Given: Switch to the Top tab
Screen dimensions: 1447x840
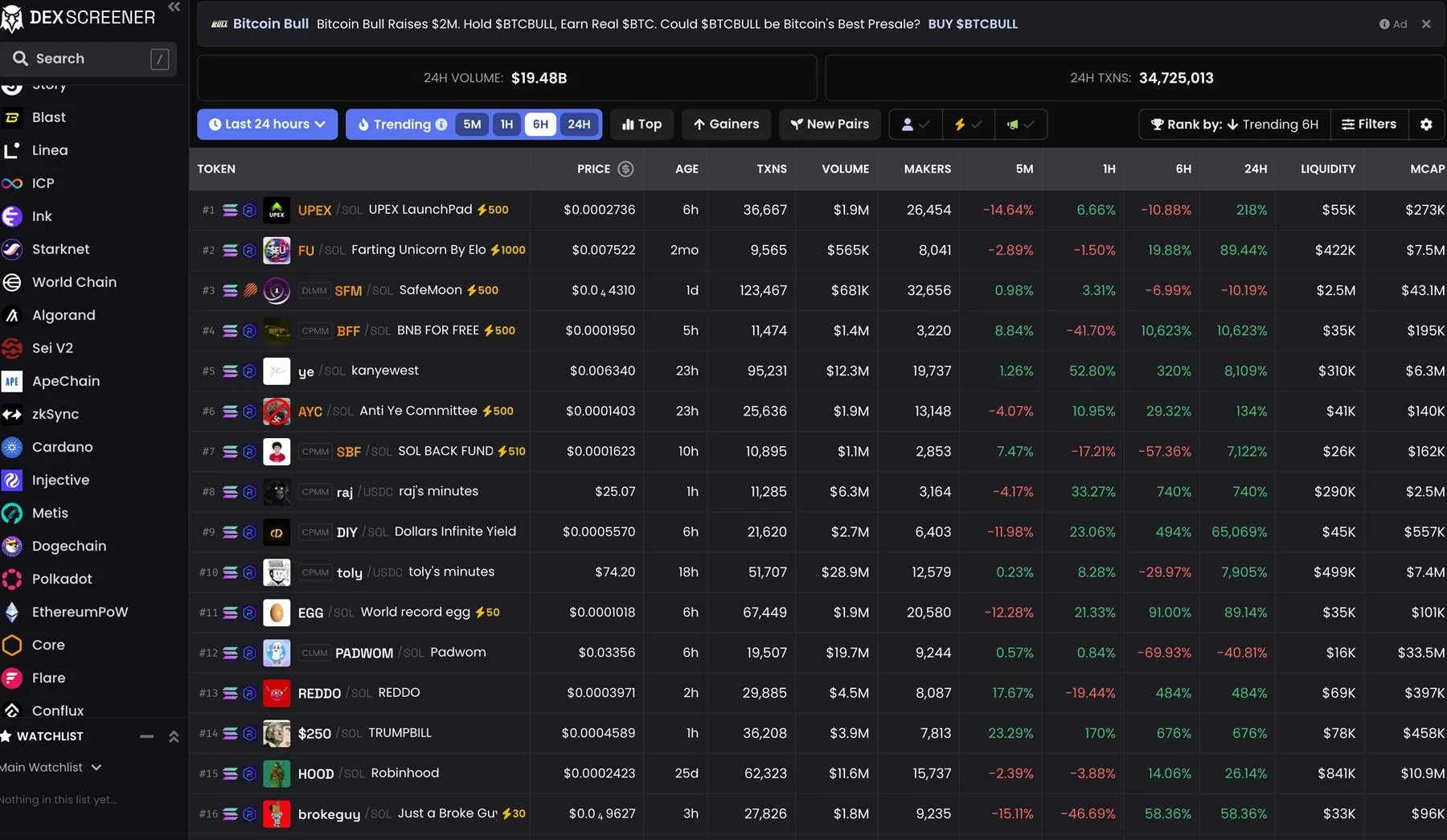Looking at the screenshot, I should point(642,125).
